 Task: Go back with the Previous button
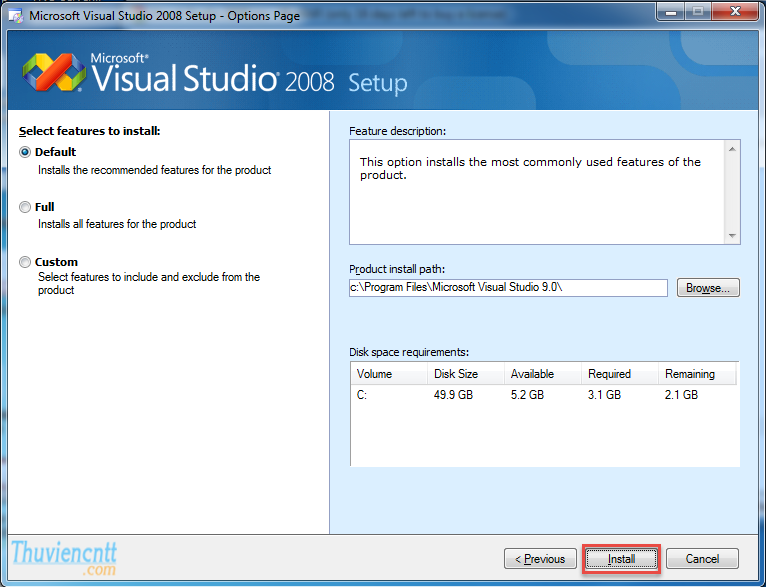540,559
